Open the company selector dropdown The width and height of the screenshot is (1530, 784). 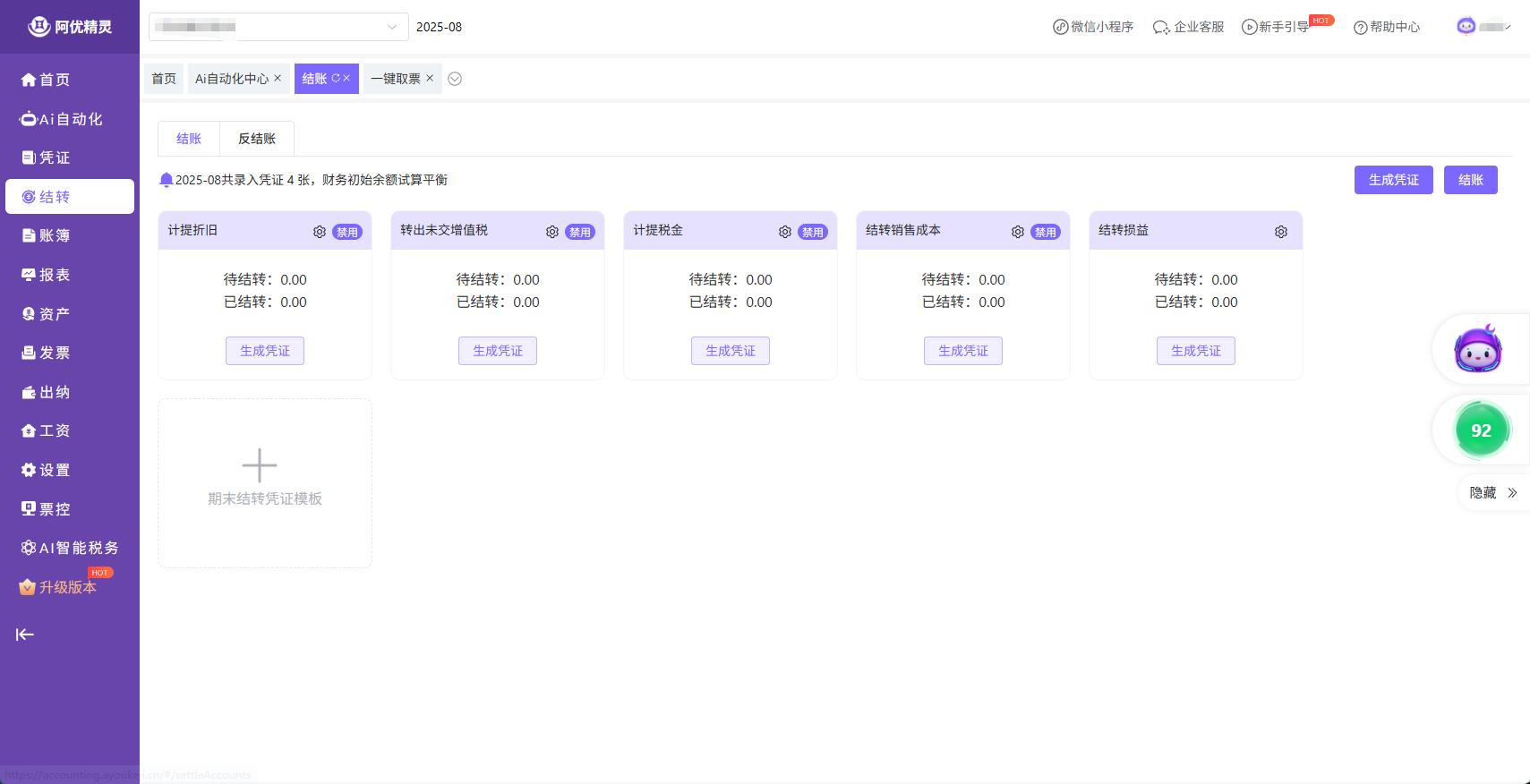click(x=278, y=27)
